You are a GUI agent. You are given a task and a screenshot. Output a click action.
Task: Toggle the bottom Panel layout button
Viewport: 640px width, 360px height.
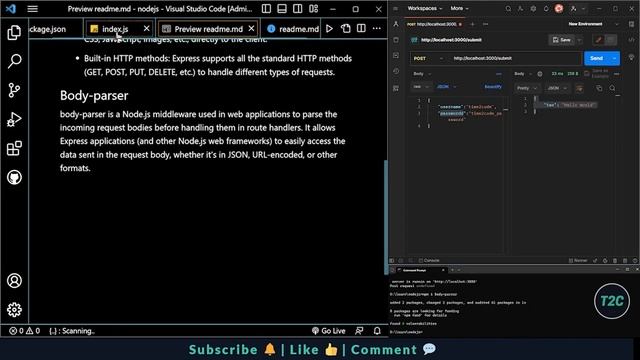point(282,9)
